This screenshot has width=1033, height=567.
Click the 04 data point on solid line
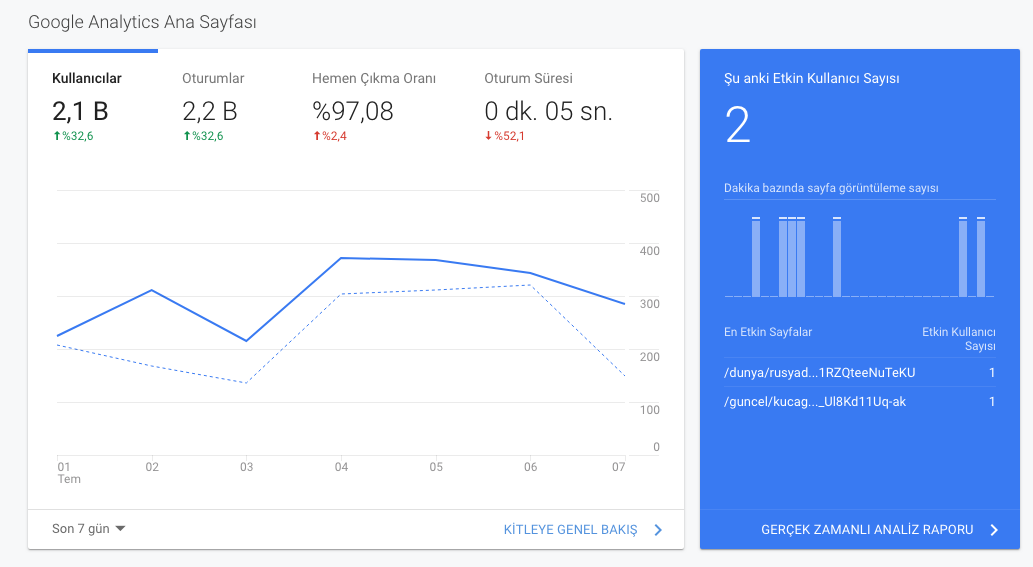click(x=341, y=258)
